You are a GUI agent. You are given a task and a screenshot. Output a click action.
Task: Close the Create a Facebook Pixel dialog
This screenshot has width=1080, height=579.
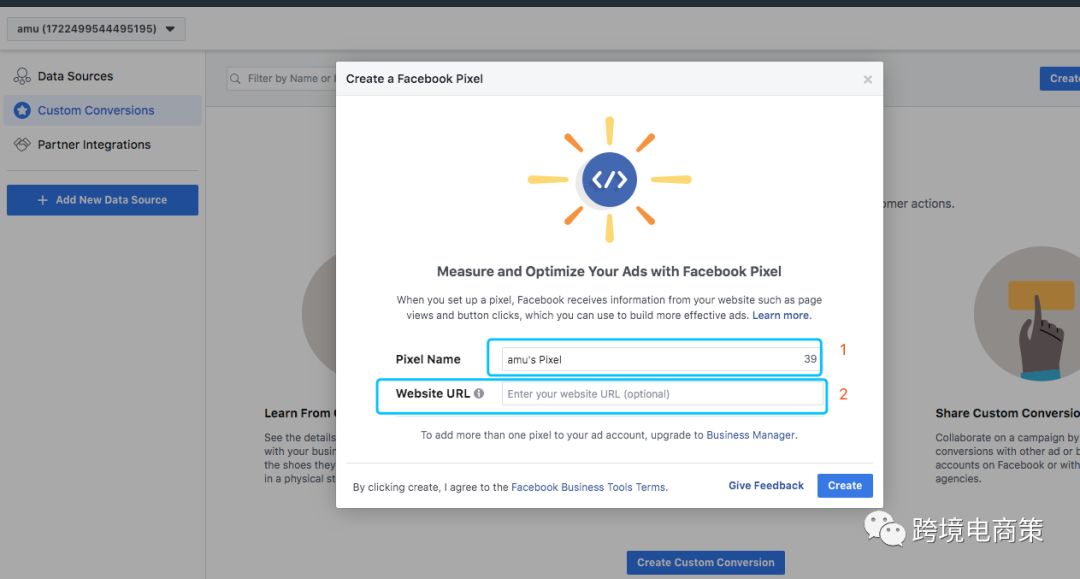(x=868, y=79)
